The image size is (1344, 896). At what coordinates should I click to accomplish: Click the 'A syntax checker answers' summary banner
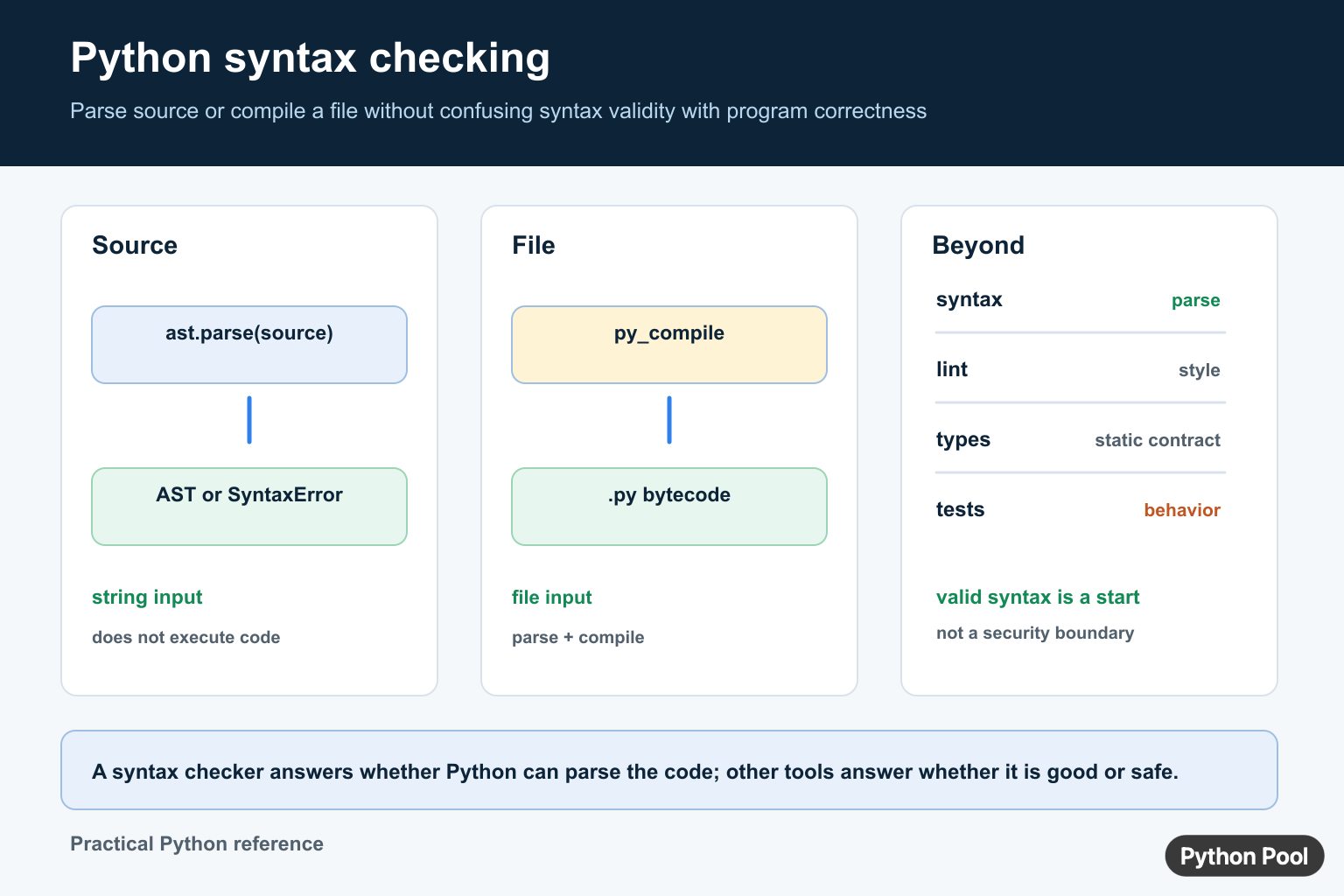coord(669,770)
